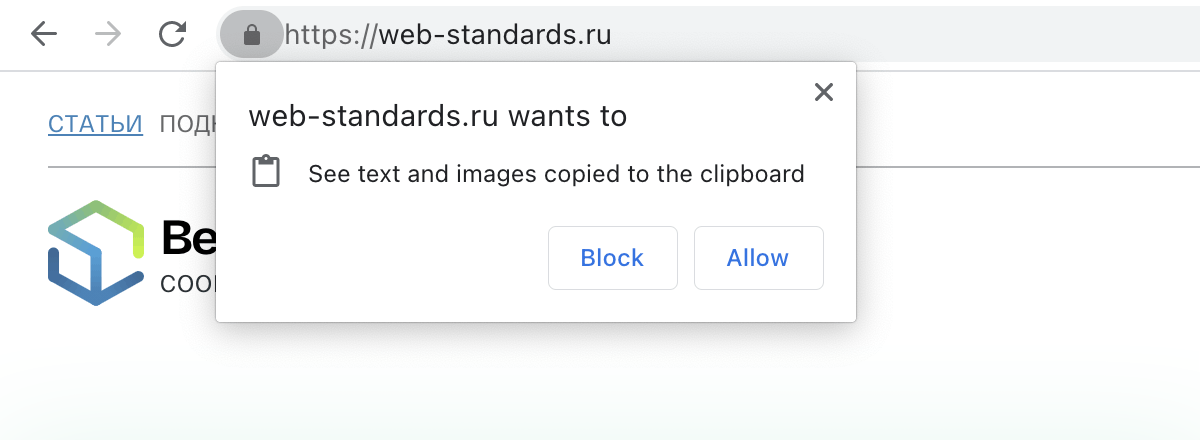Click the "web-standards.ru wants to" prompt title
Image resolution: width=1200 pixels, height=440 pixels.
tap(437, 116)
